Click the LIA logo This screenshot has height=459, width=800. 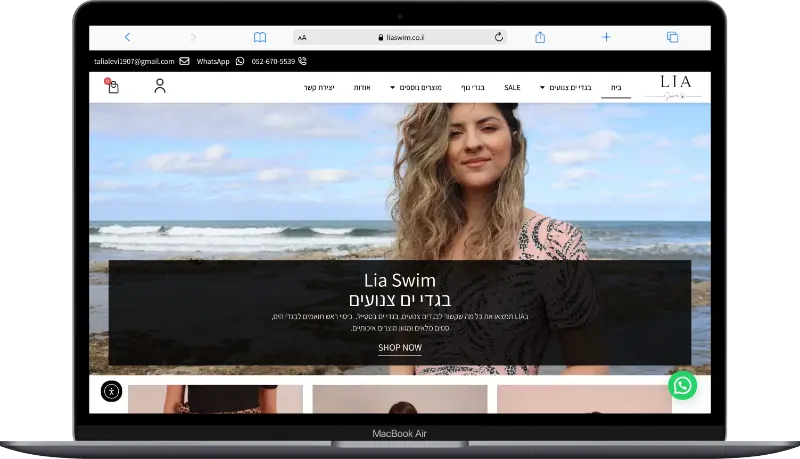[673, 87]
